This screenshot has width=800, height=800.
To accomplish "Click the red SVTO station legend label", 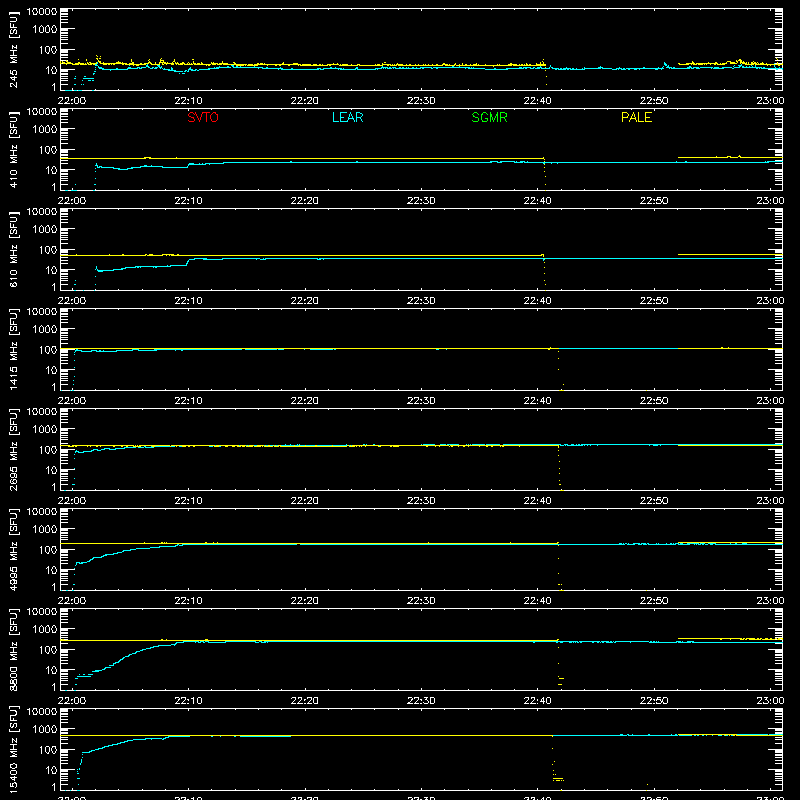I will [x=203, y=117].
